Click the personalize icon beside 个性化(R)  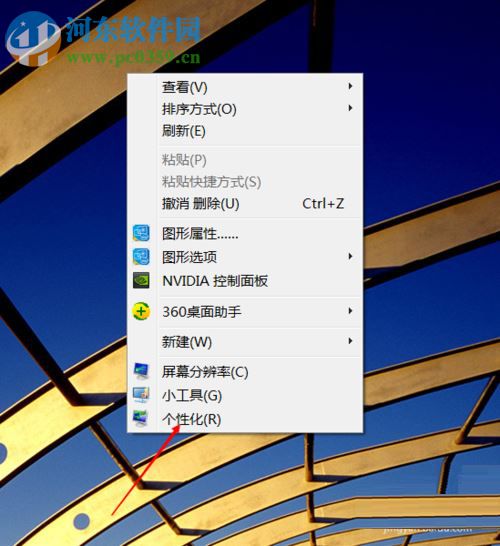pyautogui.click(x=141, y=418)
